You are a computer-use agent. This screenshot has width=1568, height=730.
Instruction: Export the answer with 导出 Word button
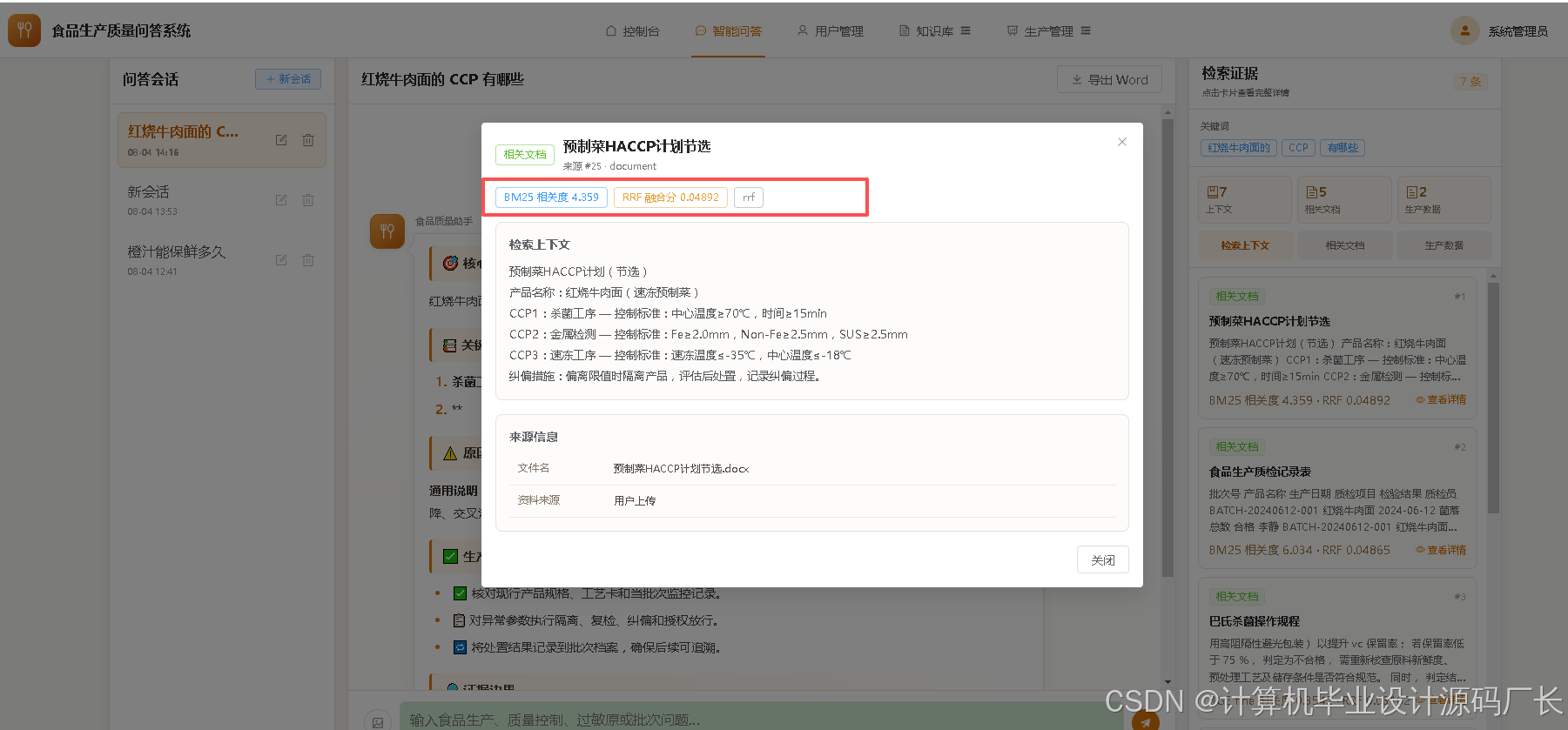[x=1109, y=79]
